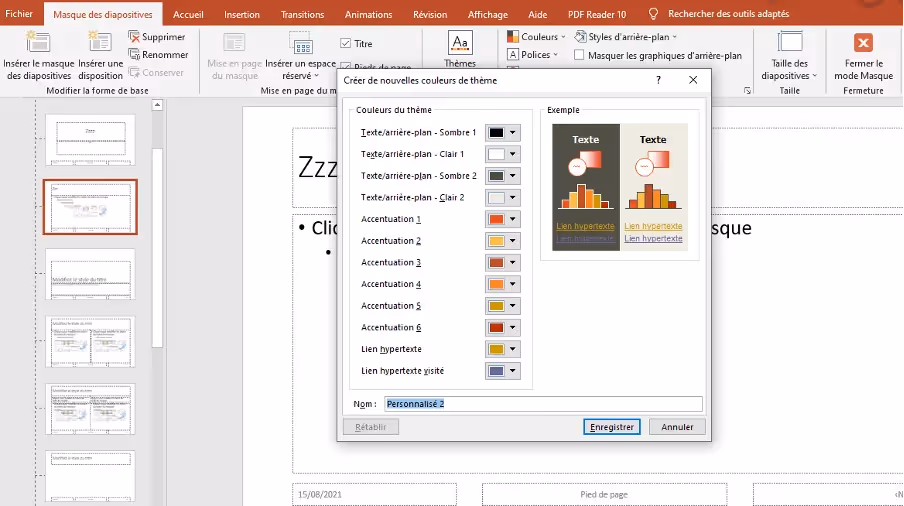Switch to the Accueil tab
Viewport: 904px width, 506px height.
click(x=188, y=14)
